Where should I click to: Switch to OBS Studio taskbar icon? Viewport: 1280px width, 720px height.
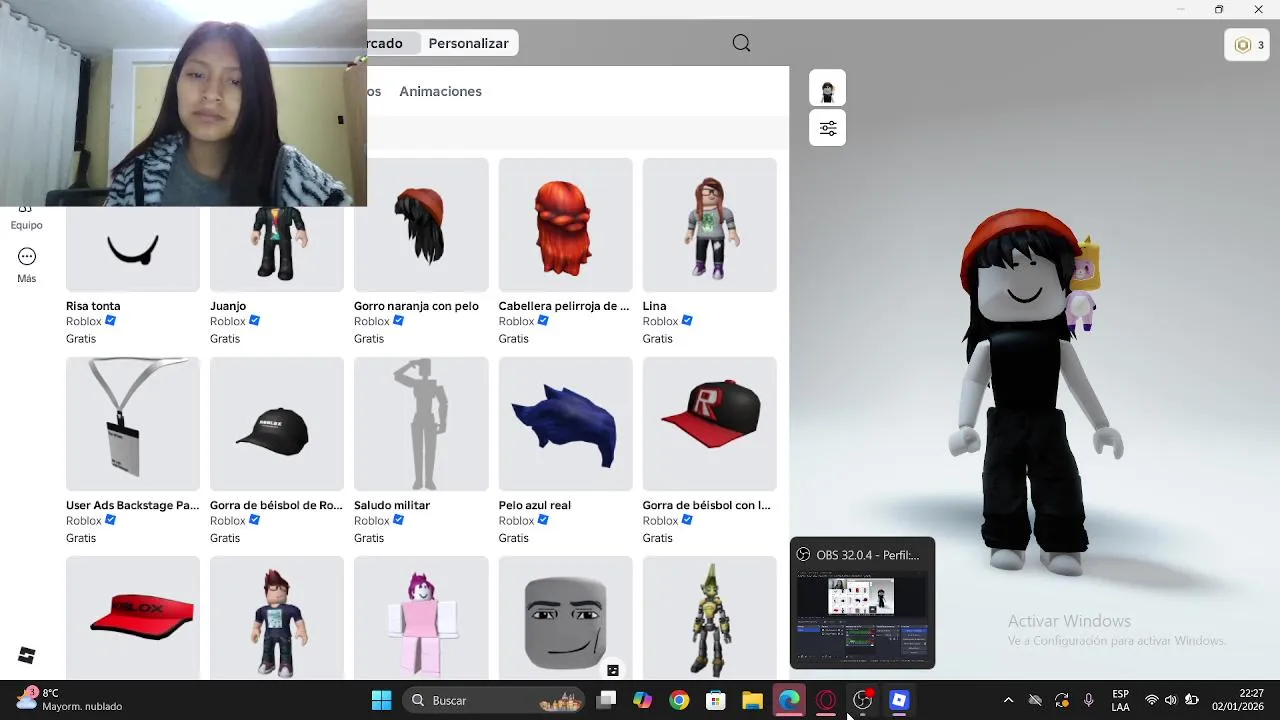click(x=863, y=700)
